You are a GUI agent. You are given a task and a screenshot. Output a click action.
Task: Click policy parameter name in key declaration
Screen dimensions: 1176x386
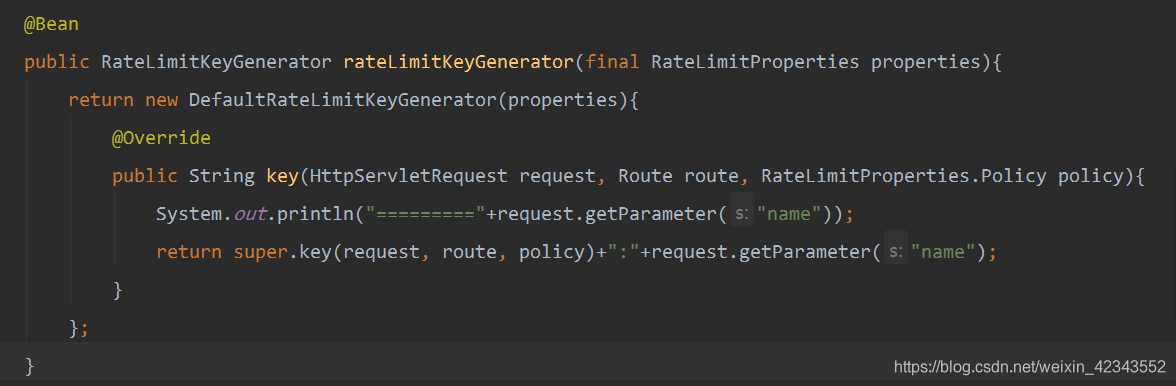tap(1091, 177)
